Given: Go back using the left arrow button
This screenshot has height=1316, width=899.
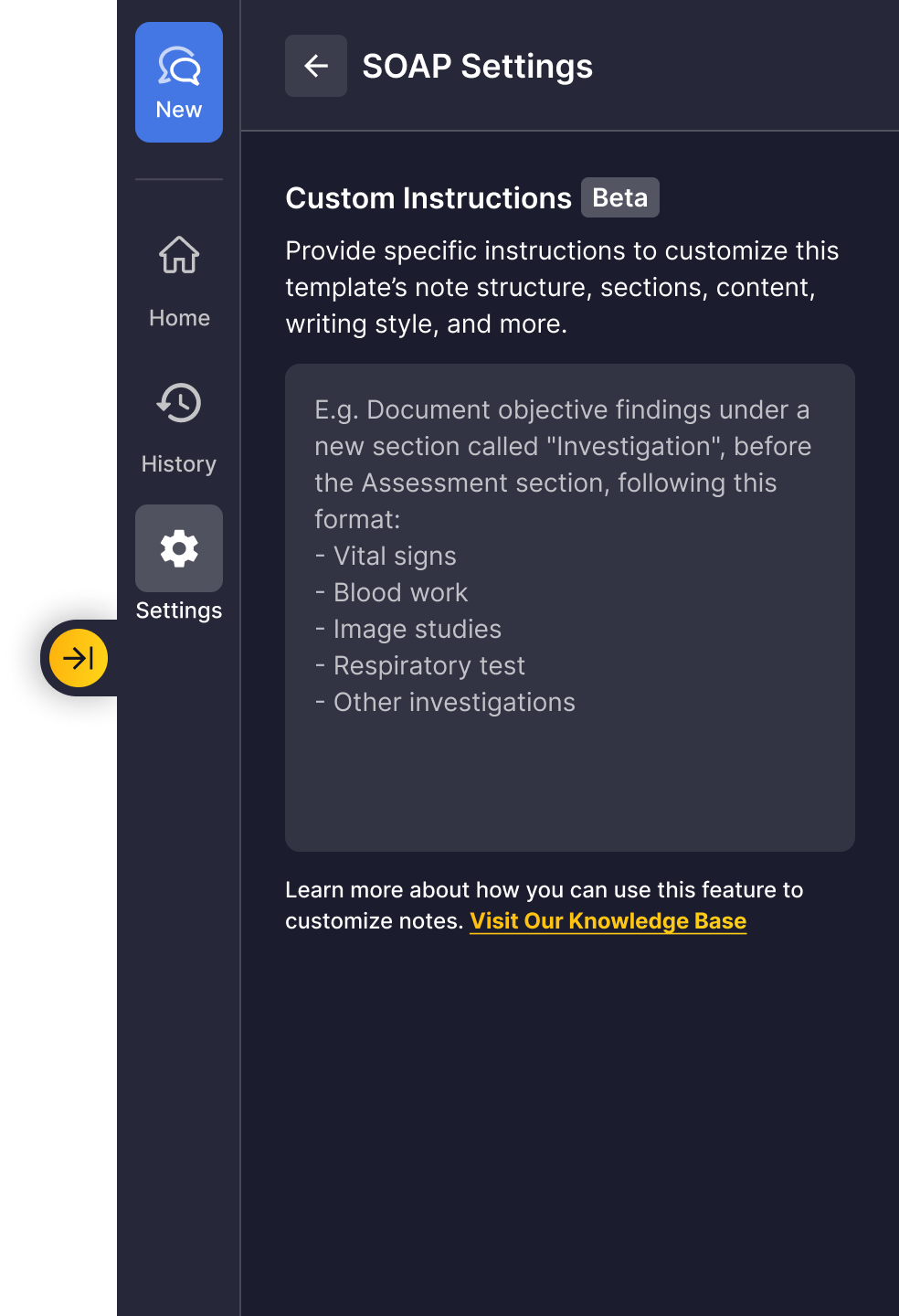Looking at the screenshot, I should (x=316, y=66).
